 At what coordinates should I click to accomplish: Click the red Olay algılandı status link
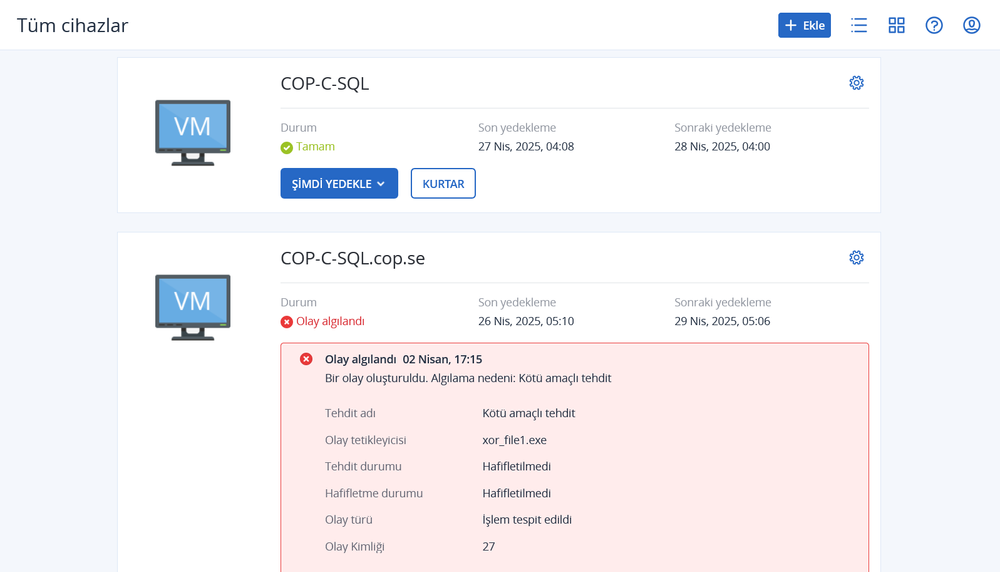329,321
